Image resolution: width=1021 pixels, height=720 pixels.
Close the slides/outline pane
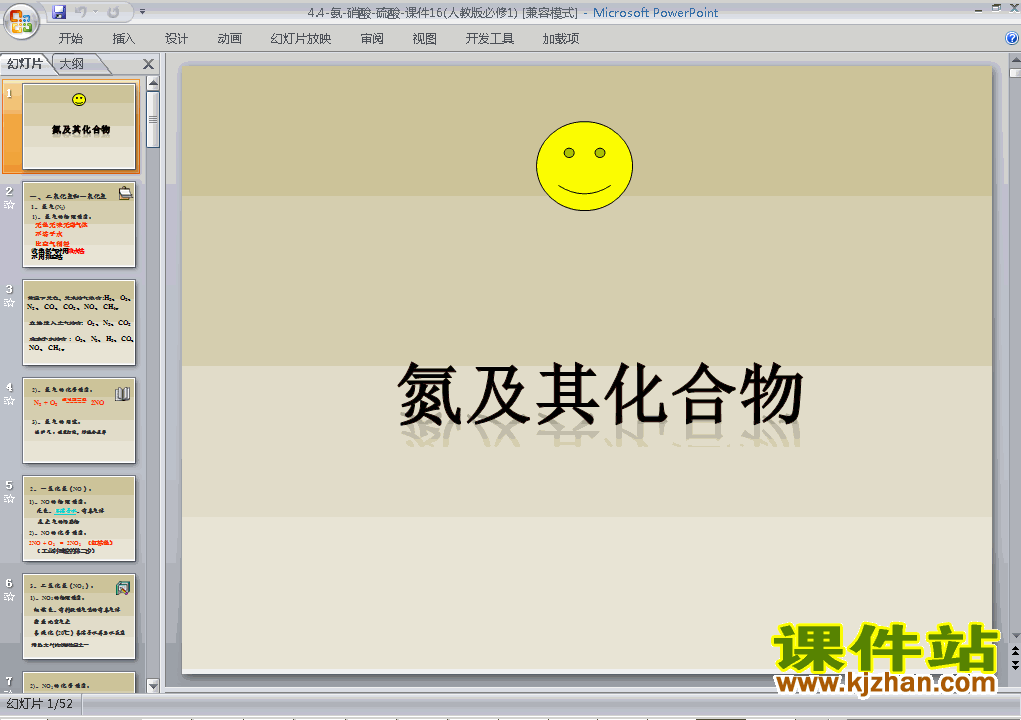(x=148, y=64)
